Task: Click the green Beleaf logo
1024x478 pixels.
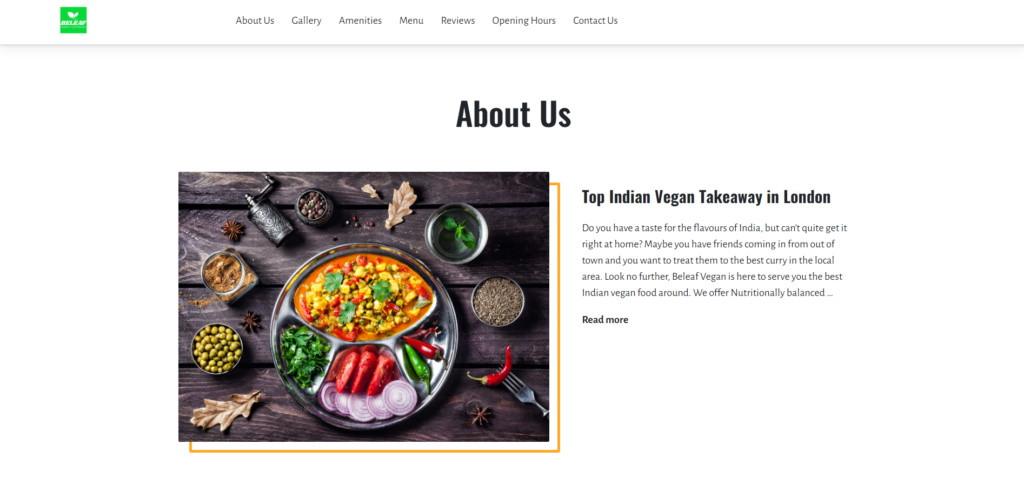Action: pyautogui.click(x=73, y=20)
